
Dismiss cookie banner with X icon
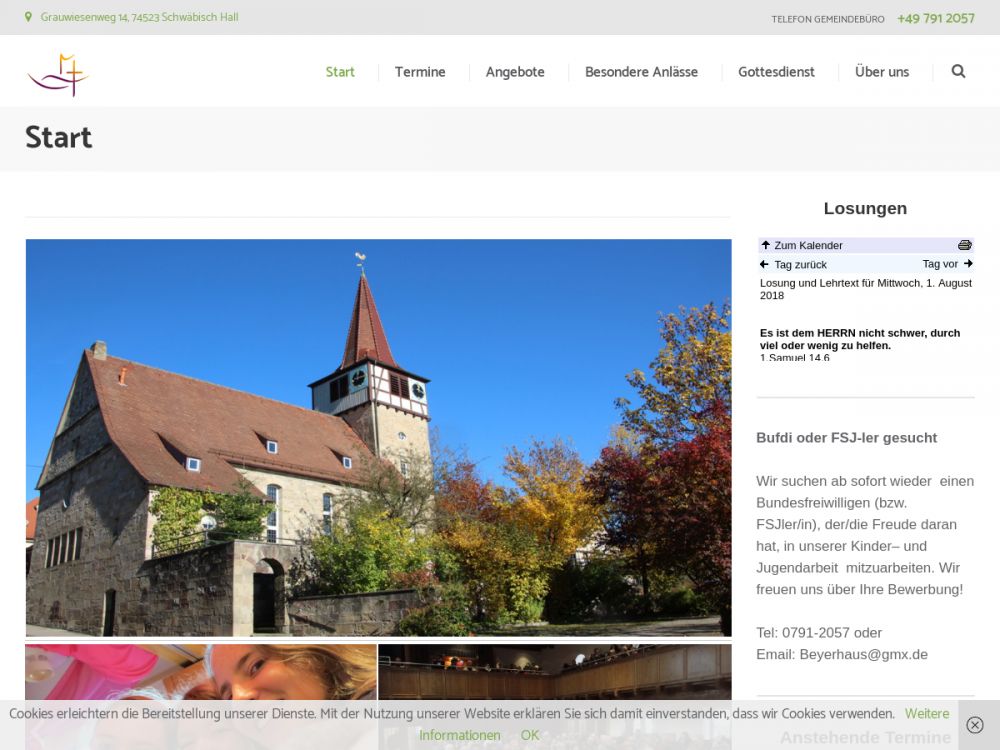975,725
